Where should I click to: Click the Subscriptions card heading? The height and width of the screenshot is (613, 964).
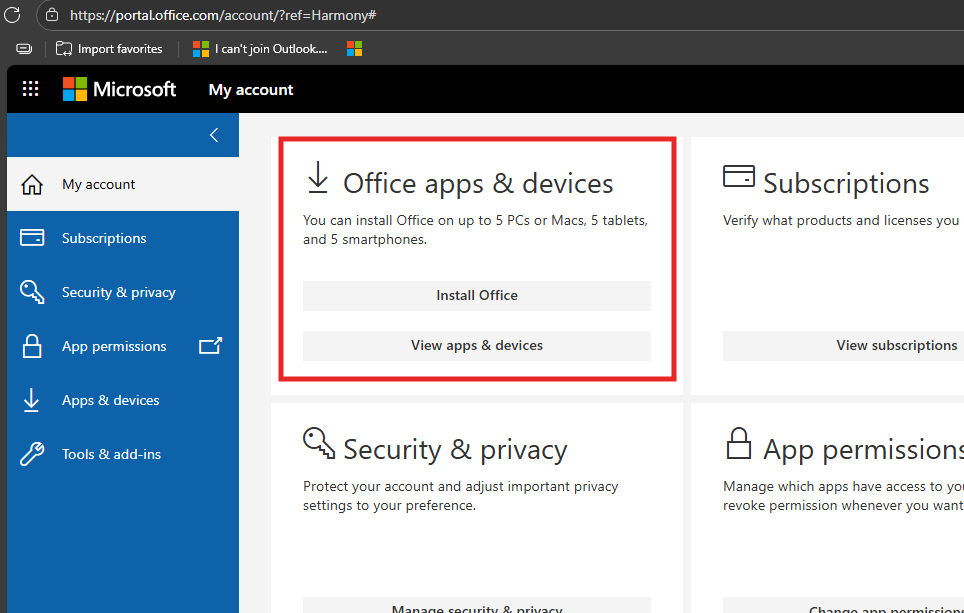point(846,183)
